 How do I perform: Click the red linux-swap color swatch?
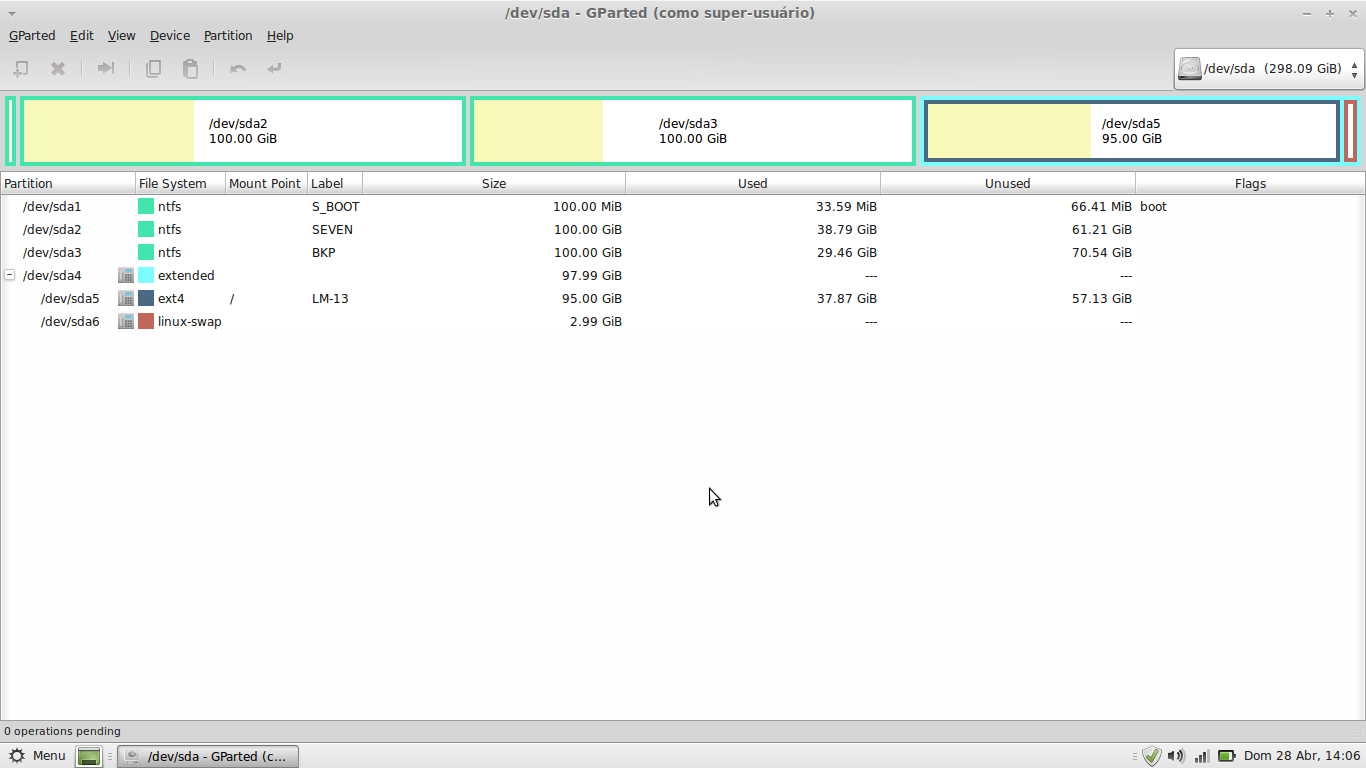point(146,321)
